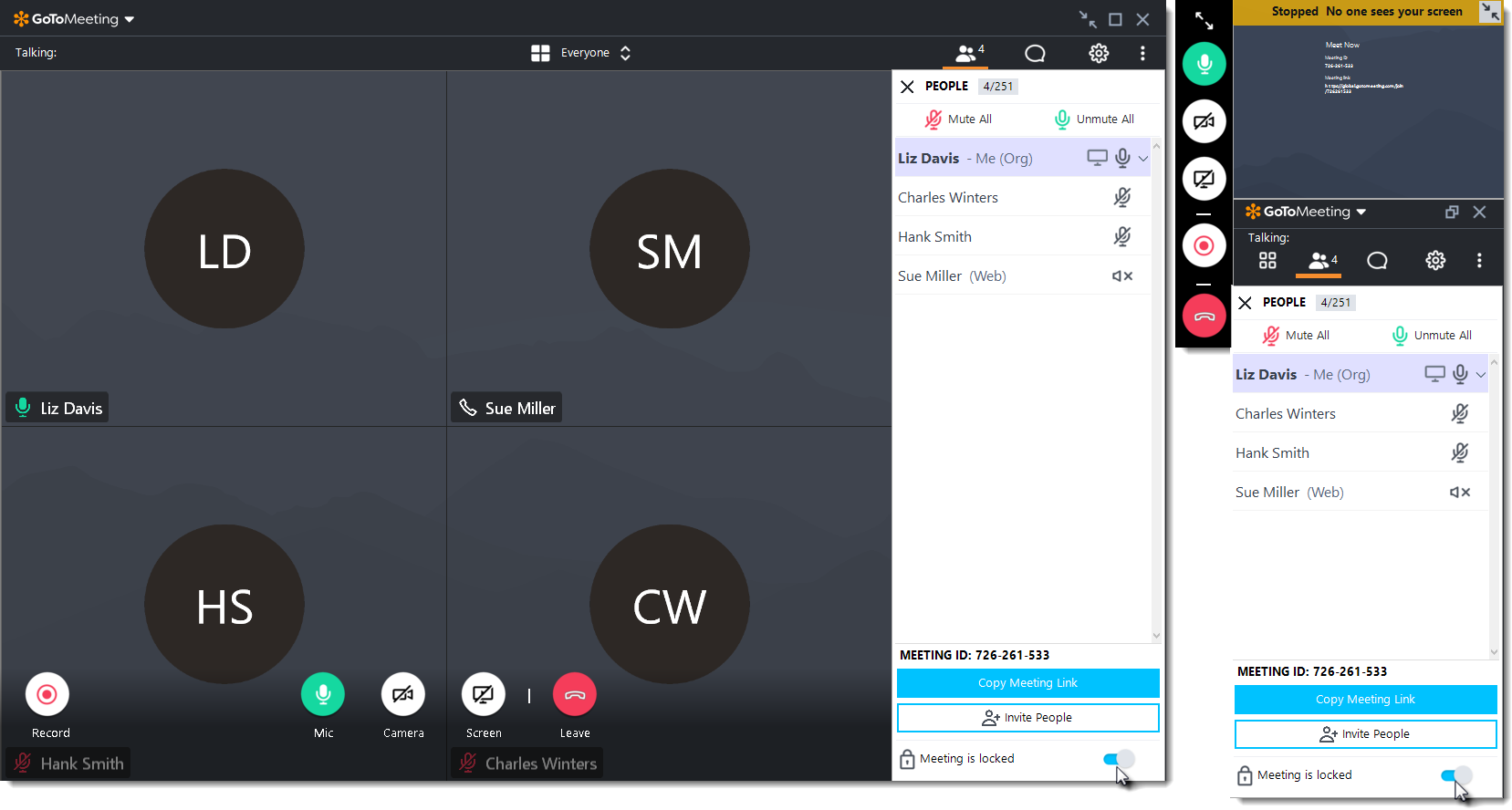1512x810 pixels.
Task: Toggle green microphone on black control strip
Action: tap(1204, 64)
